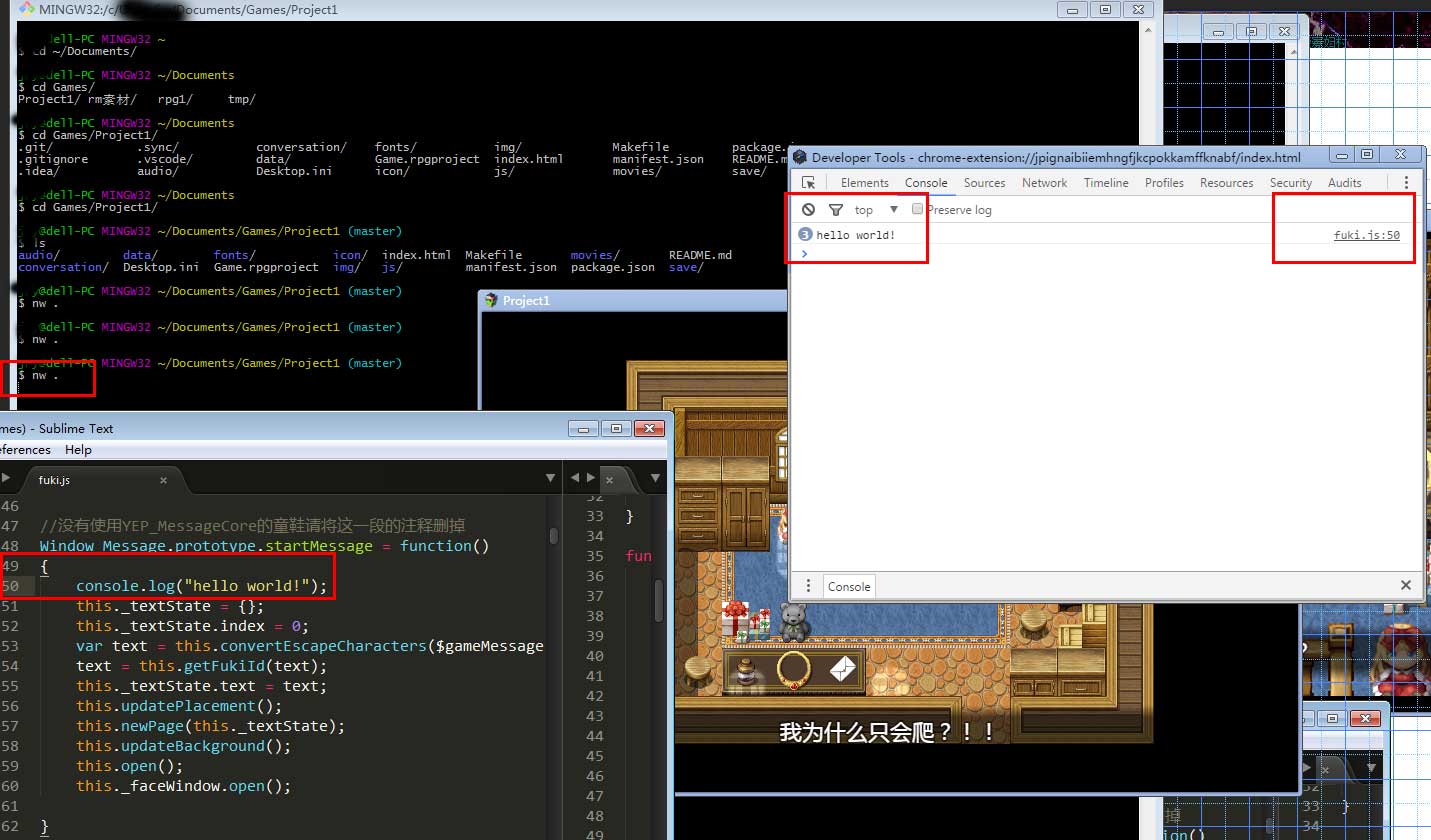
Task: Open the Help menu in Sublime Text
Action: click(x=78, y=450)
